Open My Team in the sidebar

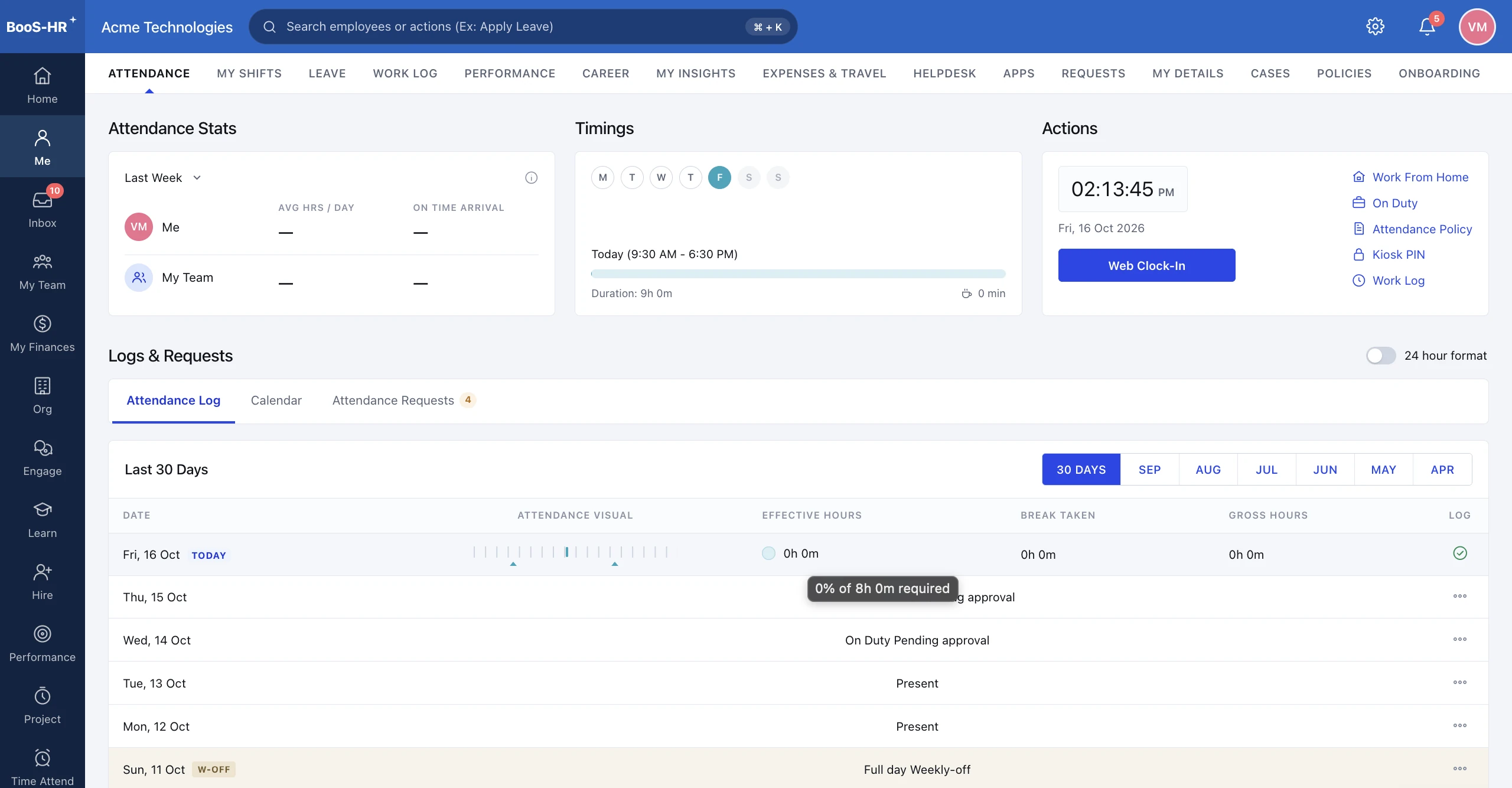[x=42, y=271]
